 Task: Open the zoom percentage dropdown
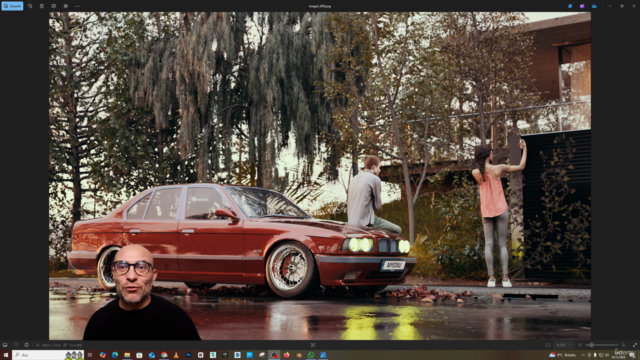pos(563,345)
